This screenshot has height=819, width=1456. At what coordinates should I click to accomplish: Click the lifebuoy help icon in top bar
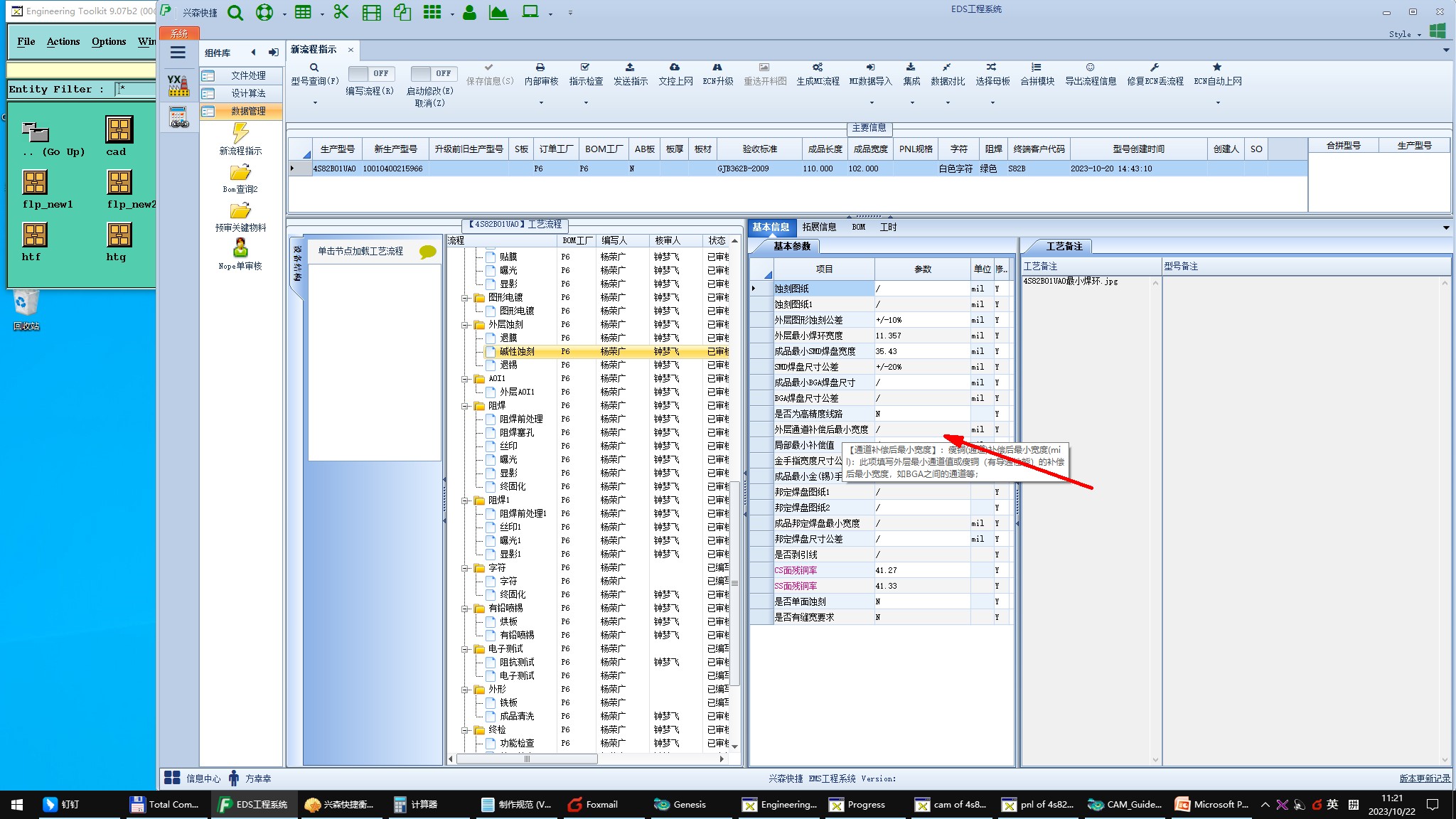point(264,12)
